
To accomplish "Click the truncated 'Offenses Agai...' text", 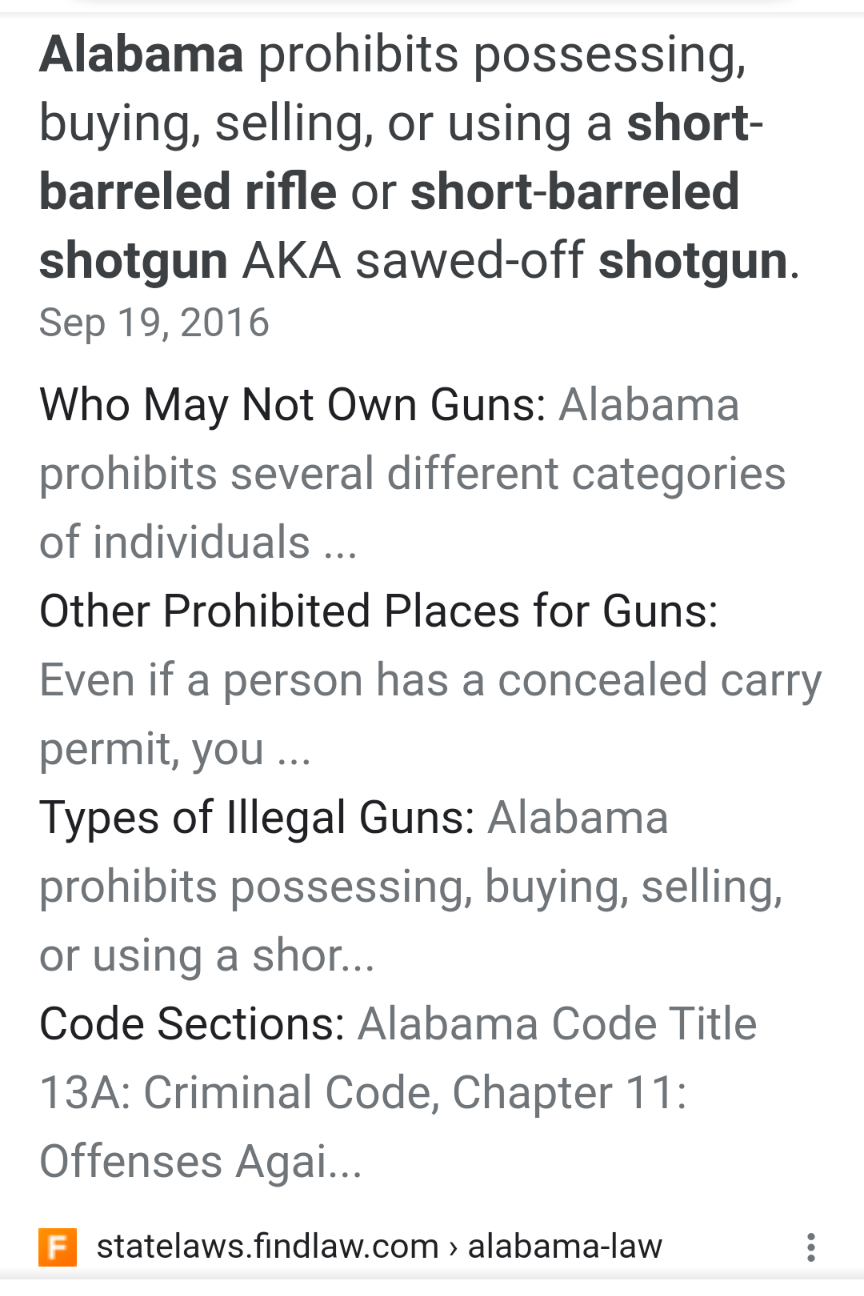I will coord(200,1162).
